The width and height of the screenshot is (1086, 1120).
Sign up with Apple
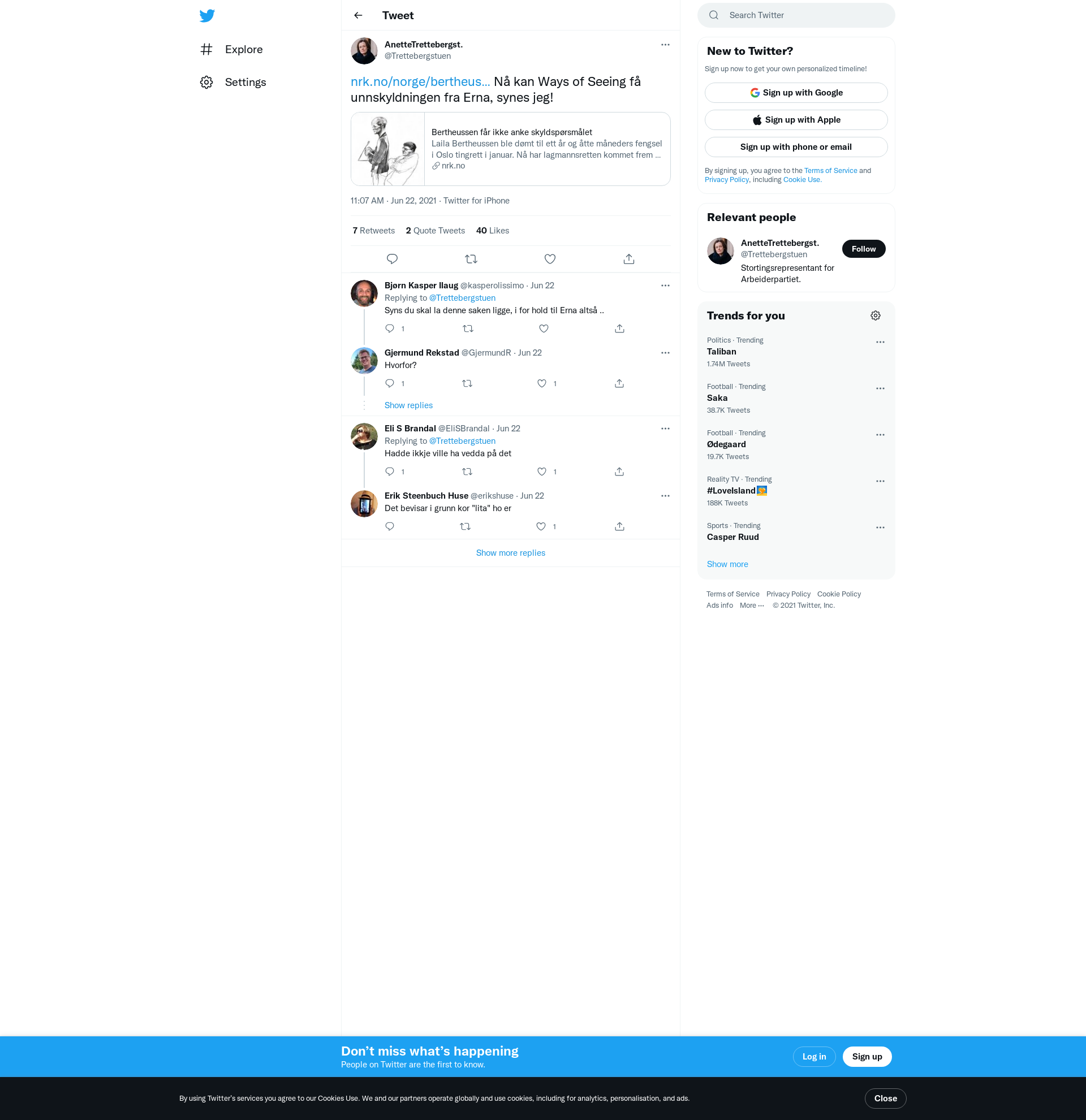(x=796, y=120)
